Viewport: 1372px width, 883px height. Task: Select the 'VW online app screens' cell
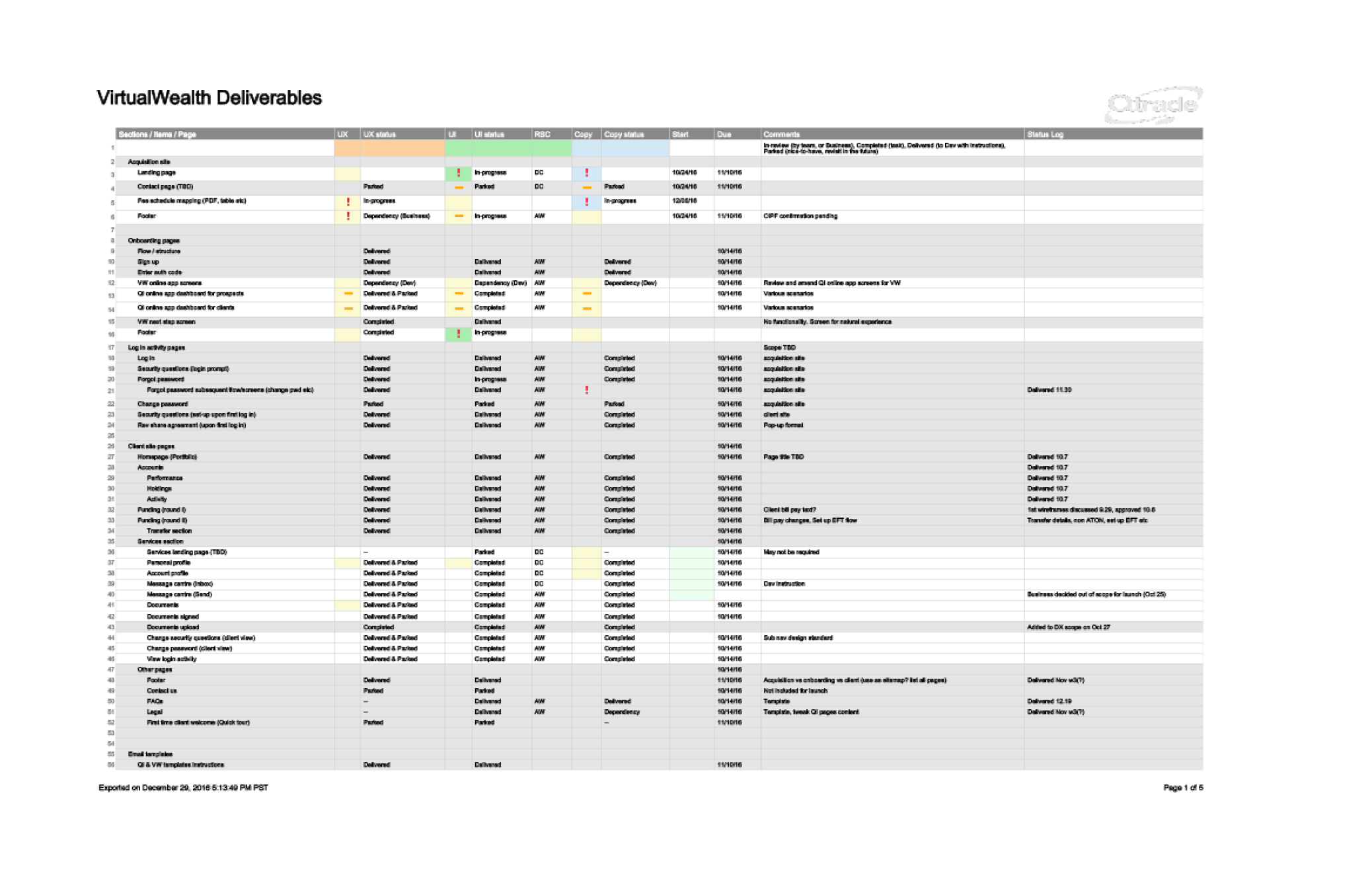[225, 284]
